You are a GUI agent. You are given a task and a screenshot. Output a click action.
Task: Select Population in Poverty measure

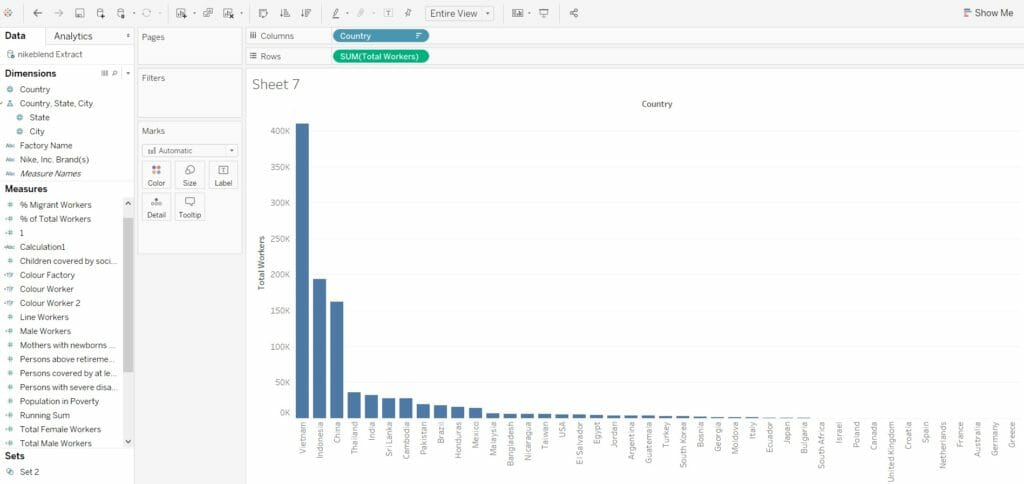tap(59, 401)
